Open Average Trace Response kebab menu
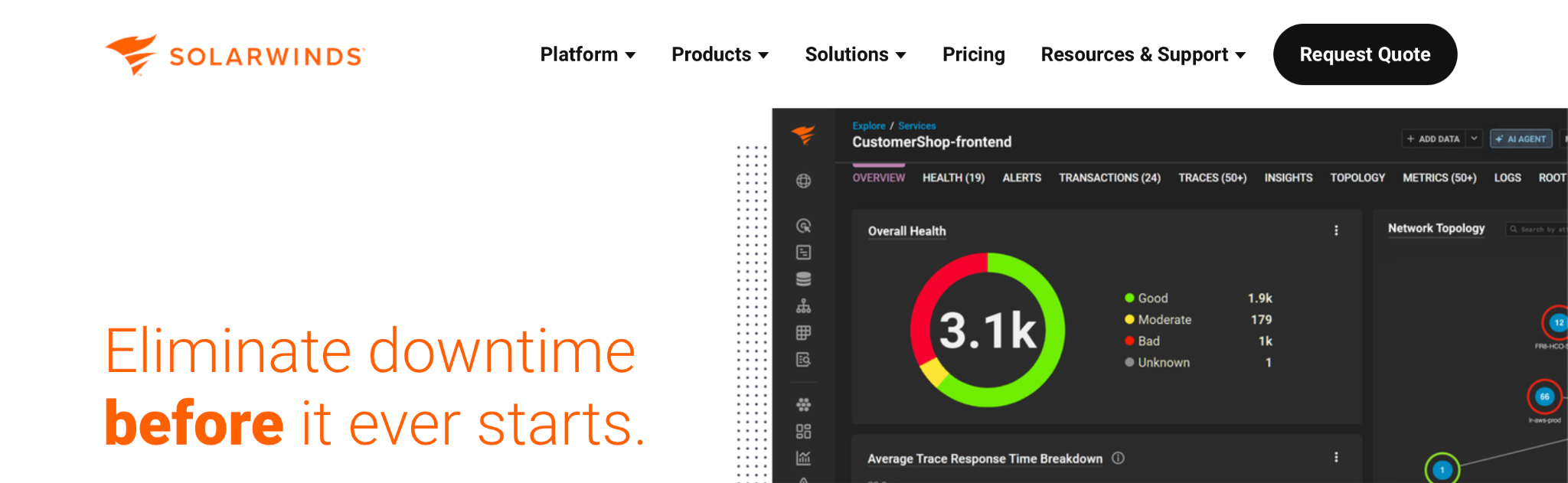The height and width of the screenshot is (483, 1568). tap(1336, 457)
